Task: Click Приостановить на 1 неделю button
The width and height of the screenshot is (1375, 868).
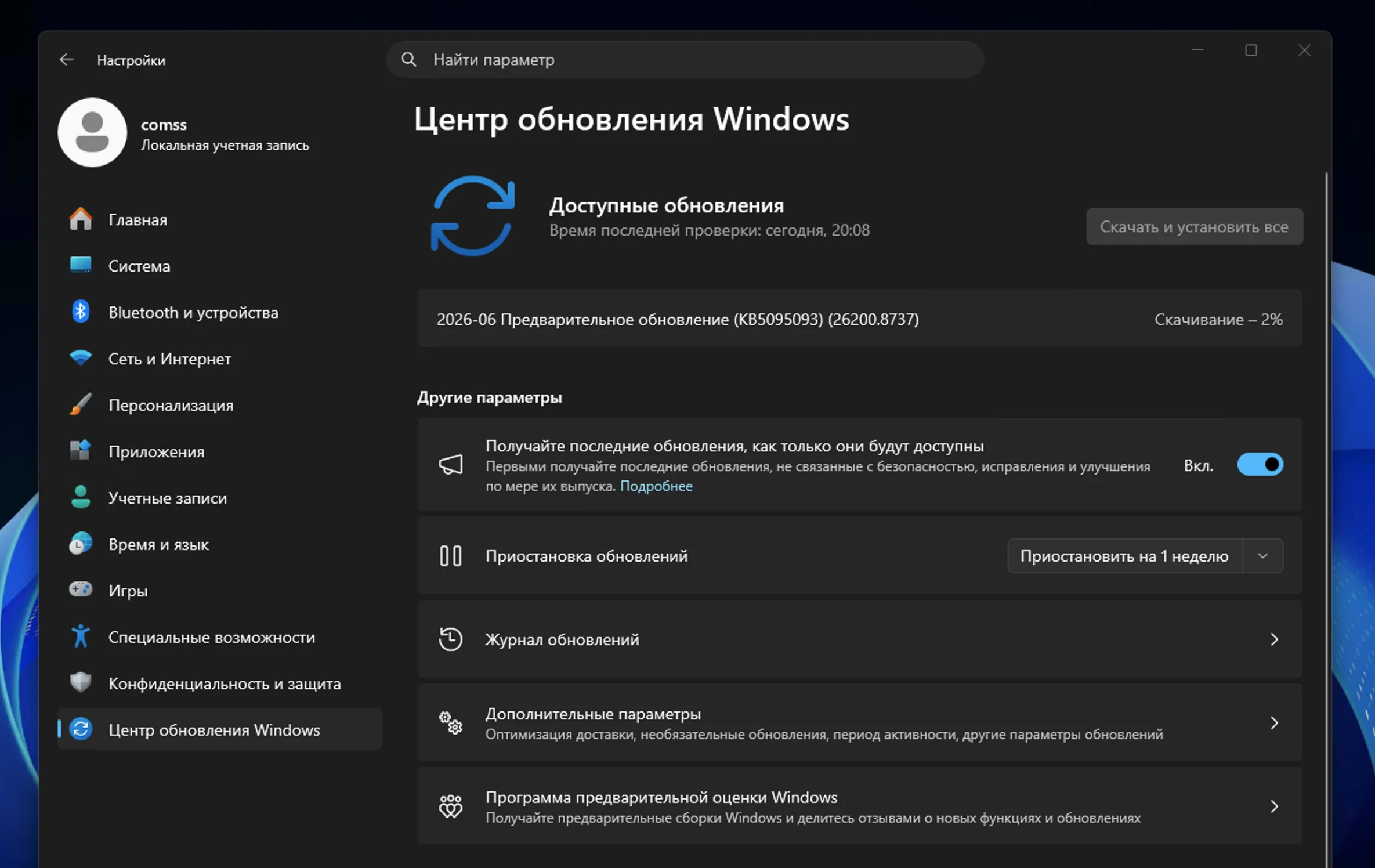Action: point(1124,556)
